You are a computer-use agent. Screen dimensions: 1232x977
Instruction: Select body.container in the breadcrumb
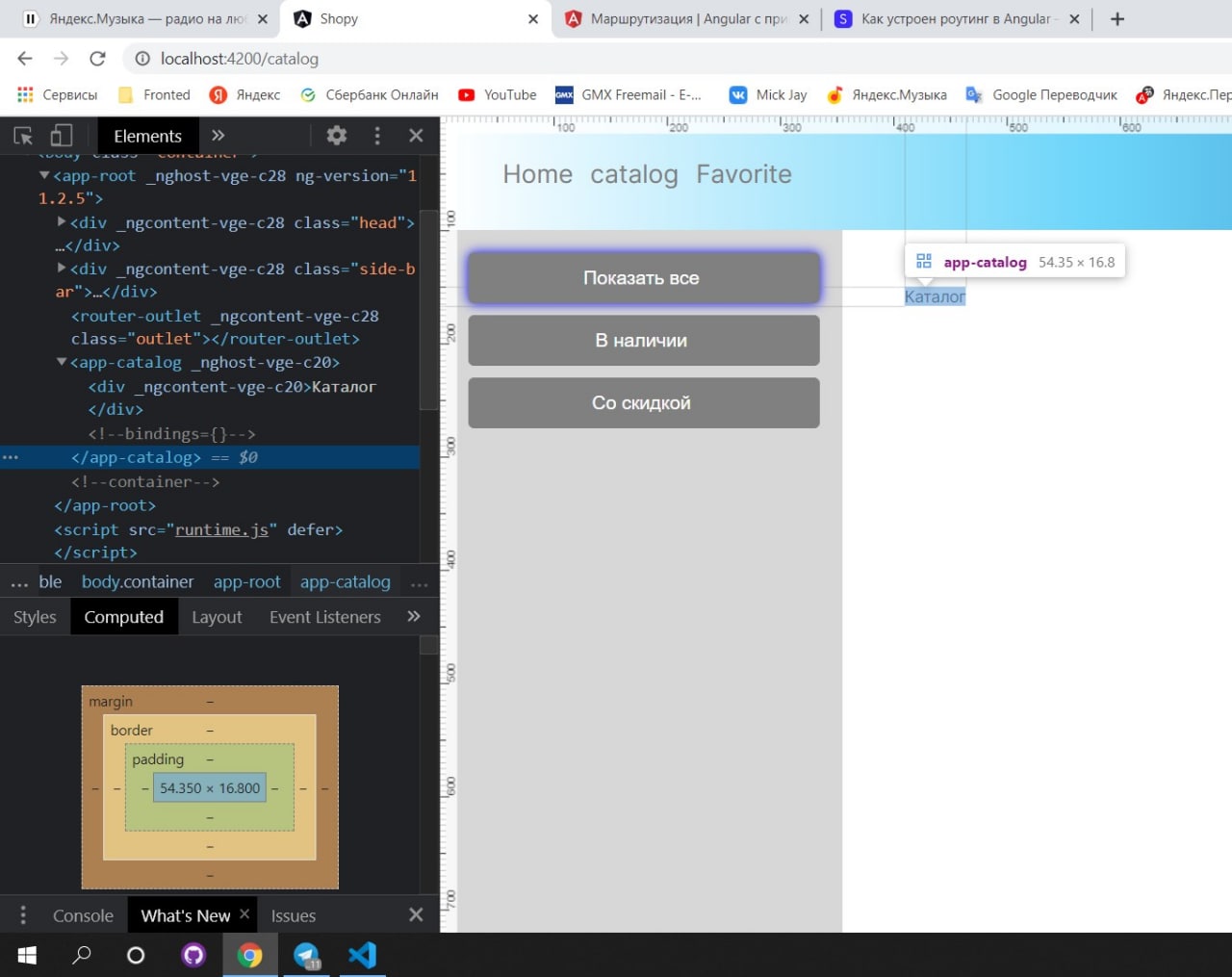pyautogui.click(x=138, y=581)
